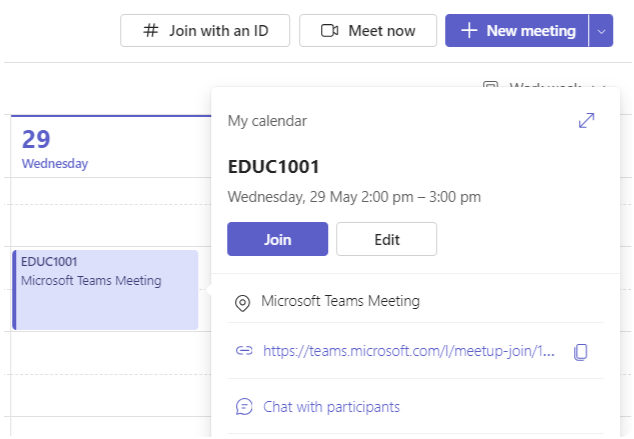634x439 pixels.
Task: Click the plus icon in New meeting
Action: [x=469, y=31]
